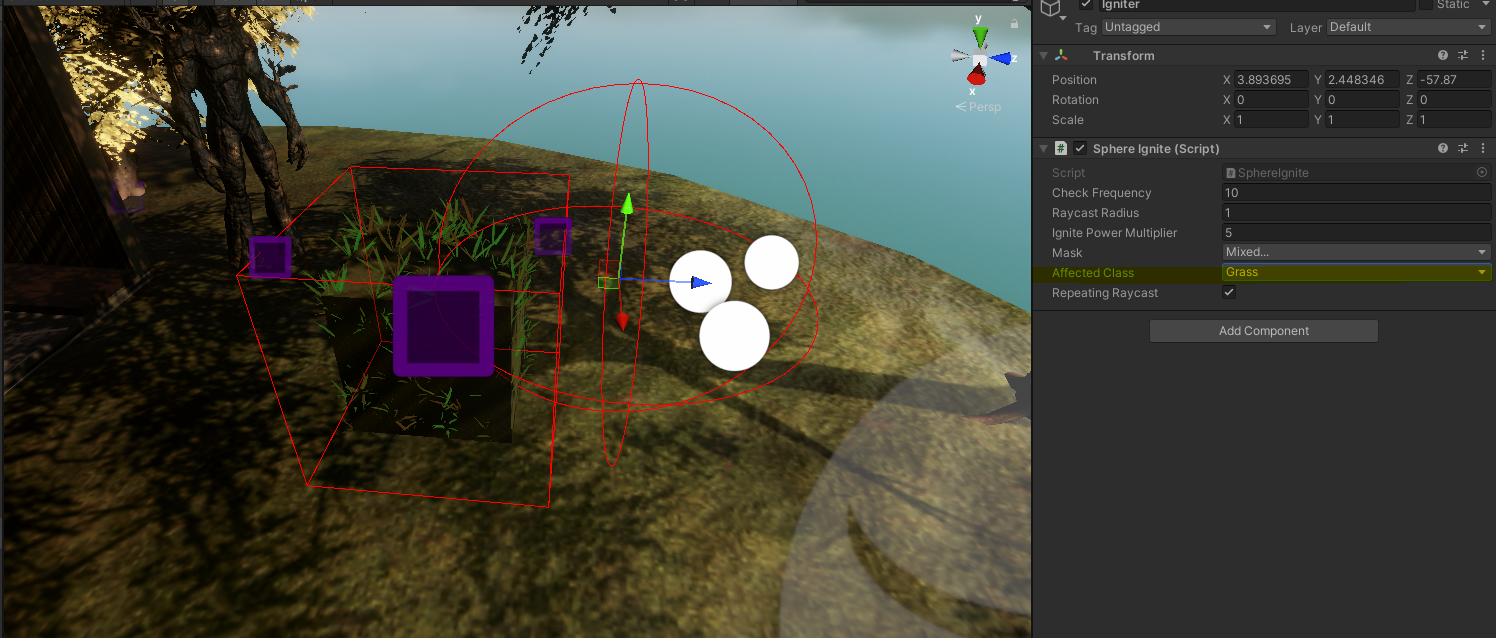Toggle the Static checkbox
Screen dimensions: 1496x638
click(x=1426, y=4)
